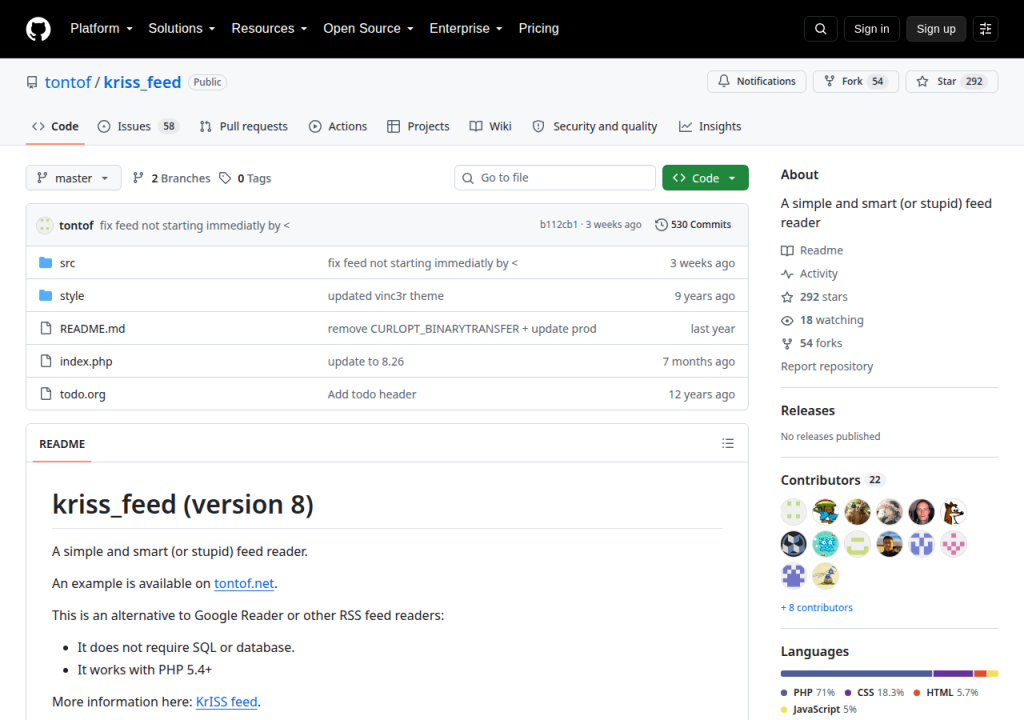Image resolution: width=1024 pixels, height=720 pixels.
Task: Open the tontof owner link
Action: tap(68, 82)
